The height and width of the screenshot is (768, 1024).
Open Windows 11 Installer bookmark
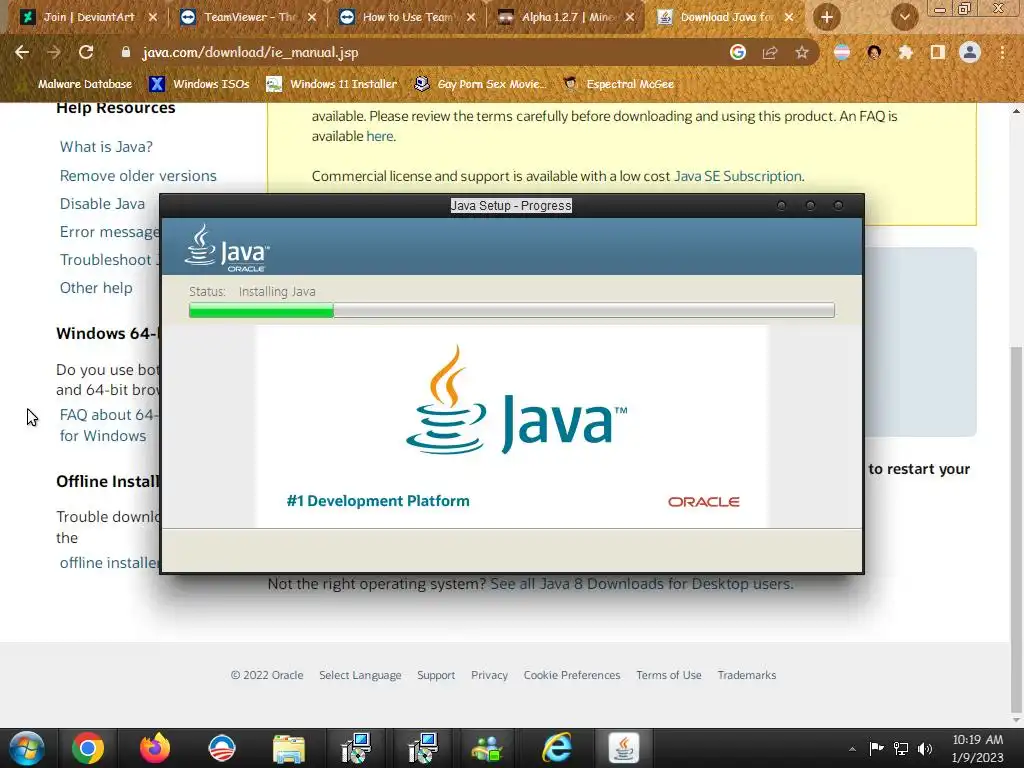coord(332,84)
